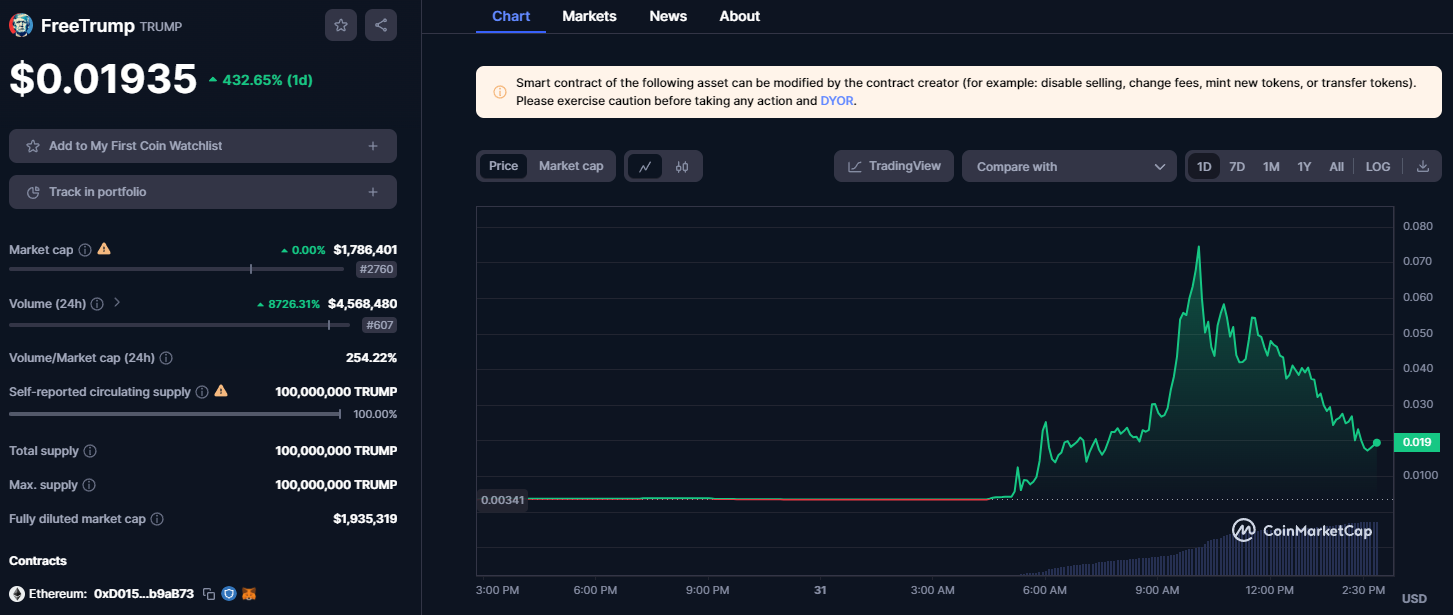Viewport: 1453px width, 615px height.
Task: Select the line chart view icon
Action: pyautogui.click(x=645, y=166)
